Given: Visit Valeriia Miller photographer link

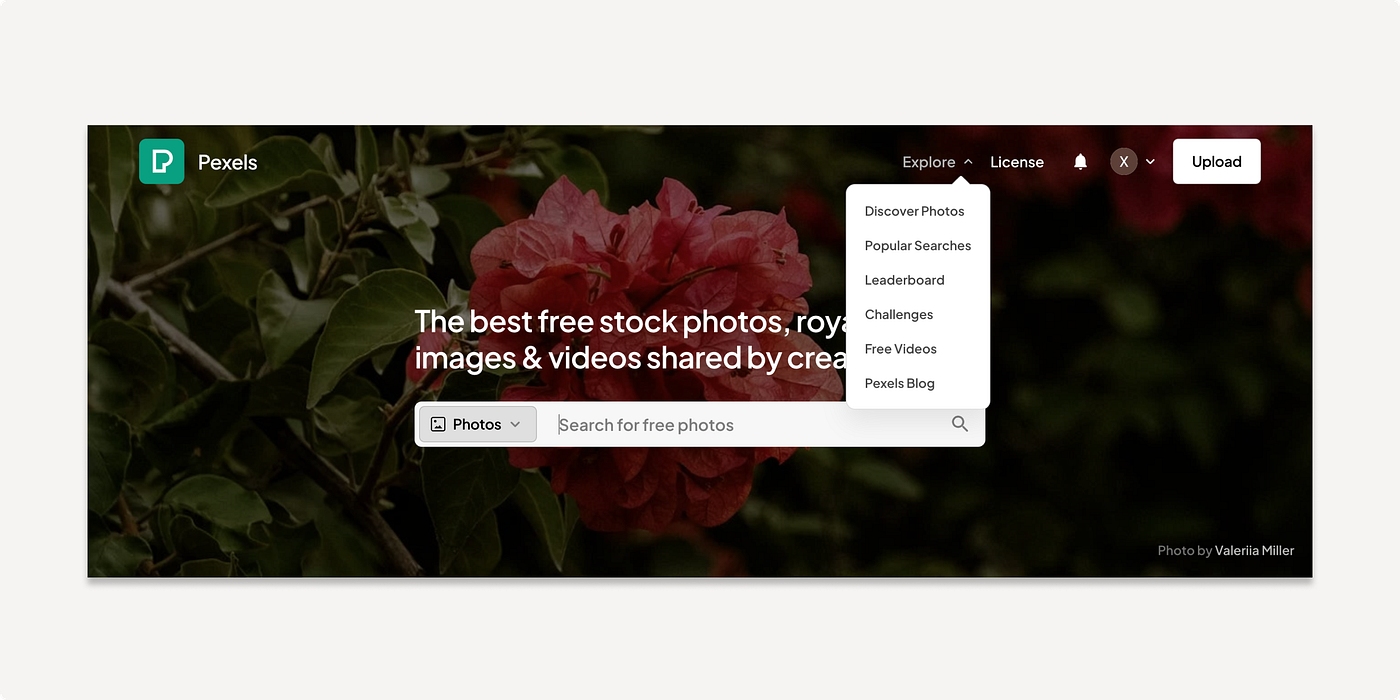Looking at the screenshot, I should (x=1255, y=550).
